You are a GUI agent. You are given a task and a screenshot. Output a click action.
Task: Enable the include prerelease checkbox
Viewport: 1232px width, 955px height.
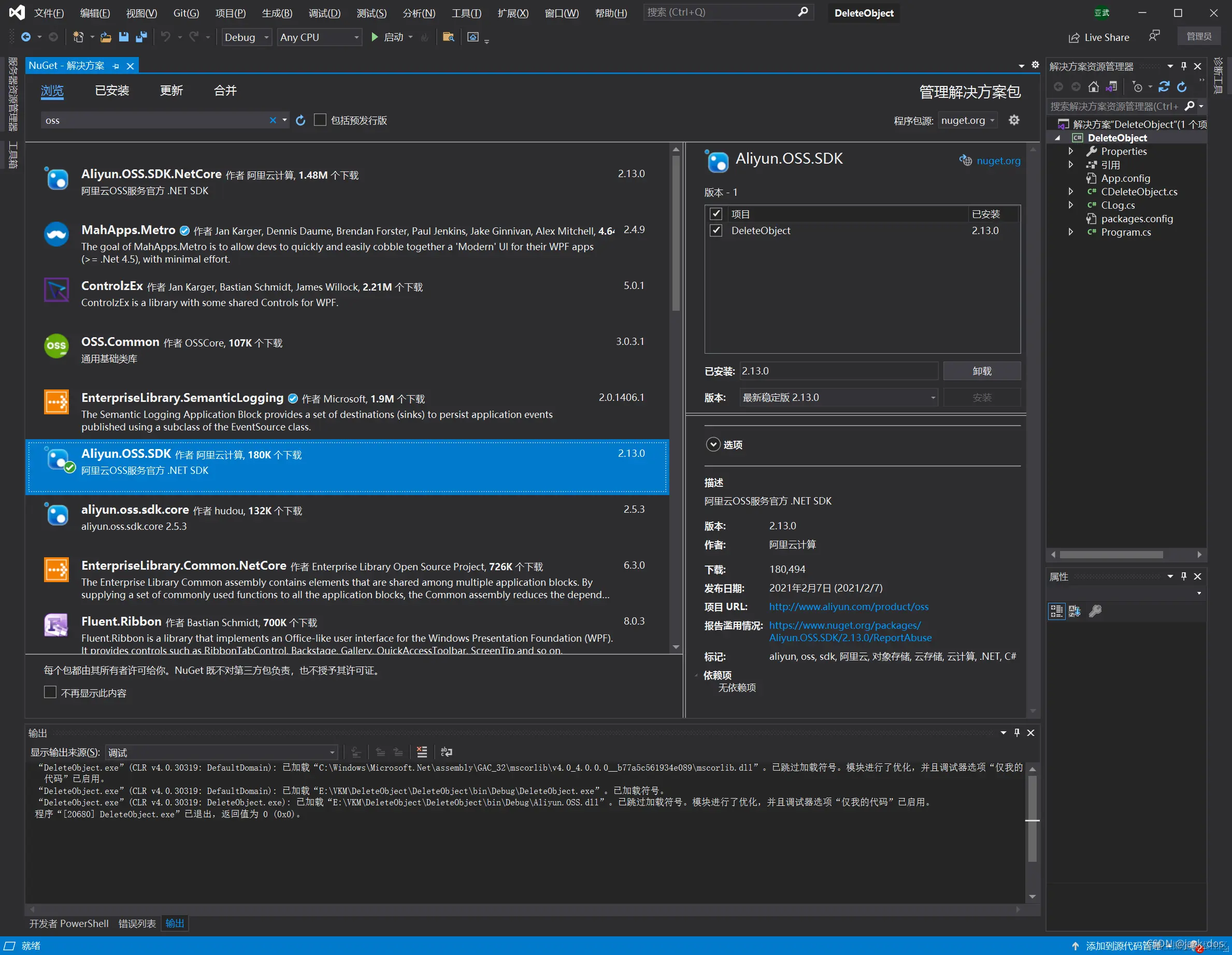coord(320,120)
